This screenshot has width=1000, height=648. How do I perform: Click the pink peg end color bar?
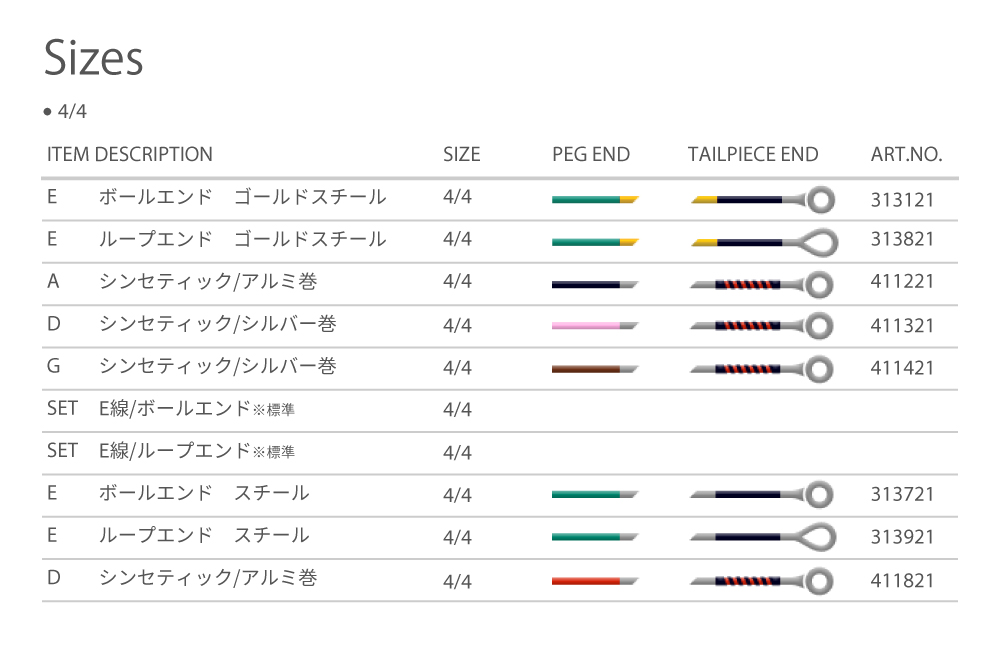[x=595, y=326]
